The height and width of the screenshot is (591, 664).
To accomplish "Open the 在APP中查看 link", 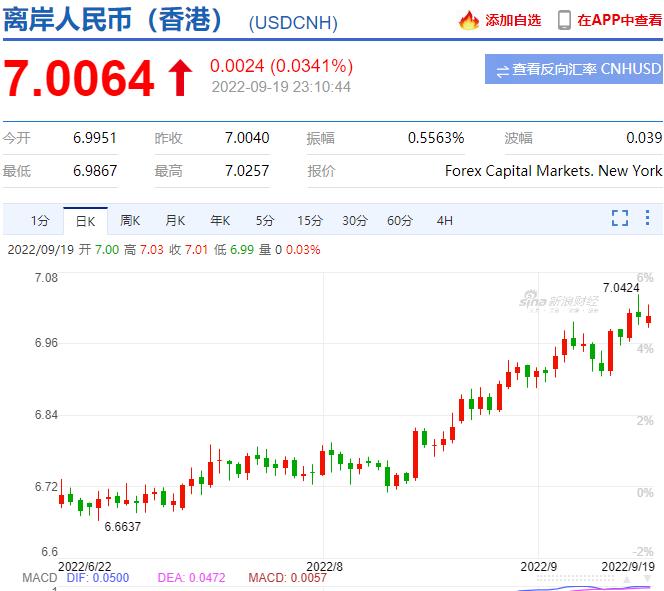I will coord(619,20).
